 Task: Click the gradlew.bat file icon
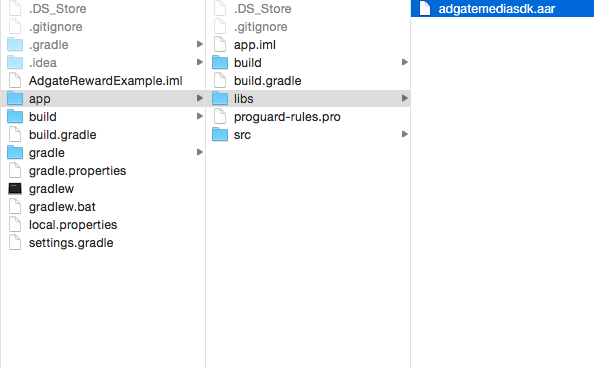(x=15, y=207)
